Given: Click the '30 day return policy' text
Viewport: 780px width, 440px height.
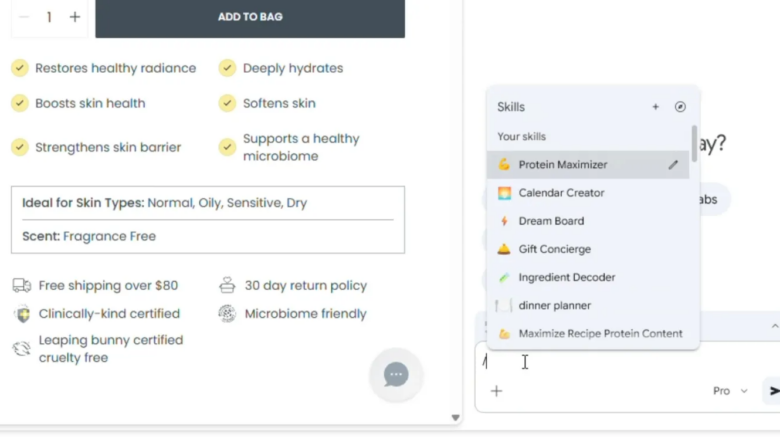Looking at the screenshot, I should pos(306,285).
